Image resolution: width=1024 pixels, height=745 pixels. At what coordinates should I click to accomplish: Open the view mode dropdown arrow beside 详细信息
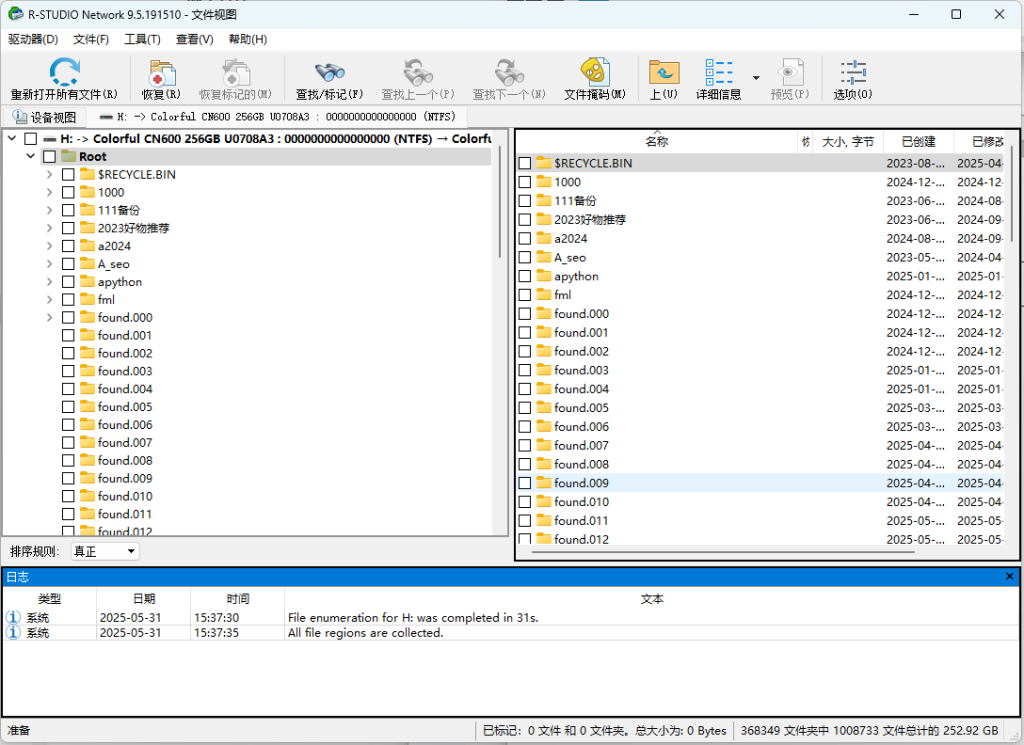click(x=756, y=78)
